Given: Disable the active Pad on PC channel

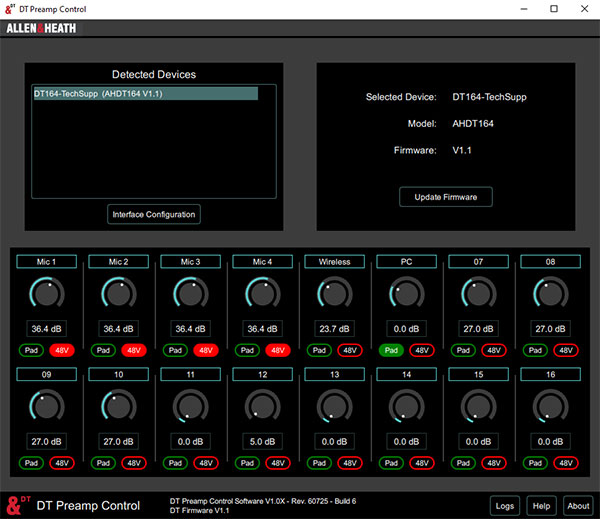Looking at the screenshot, I should point(391,350).
